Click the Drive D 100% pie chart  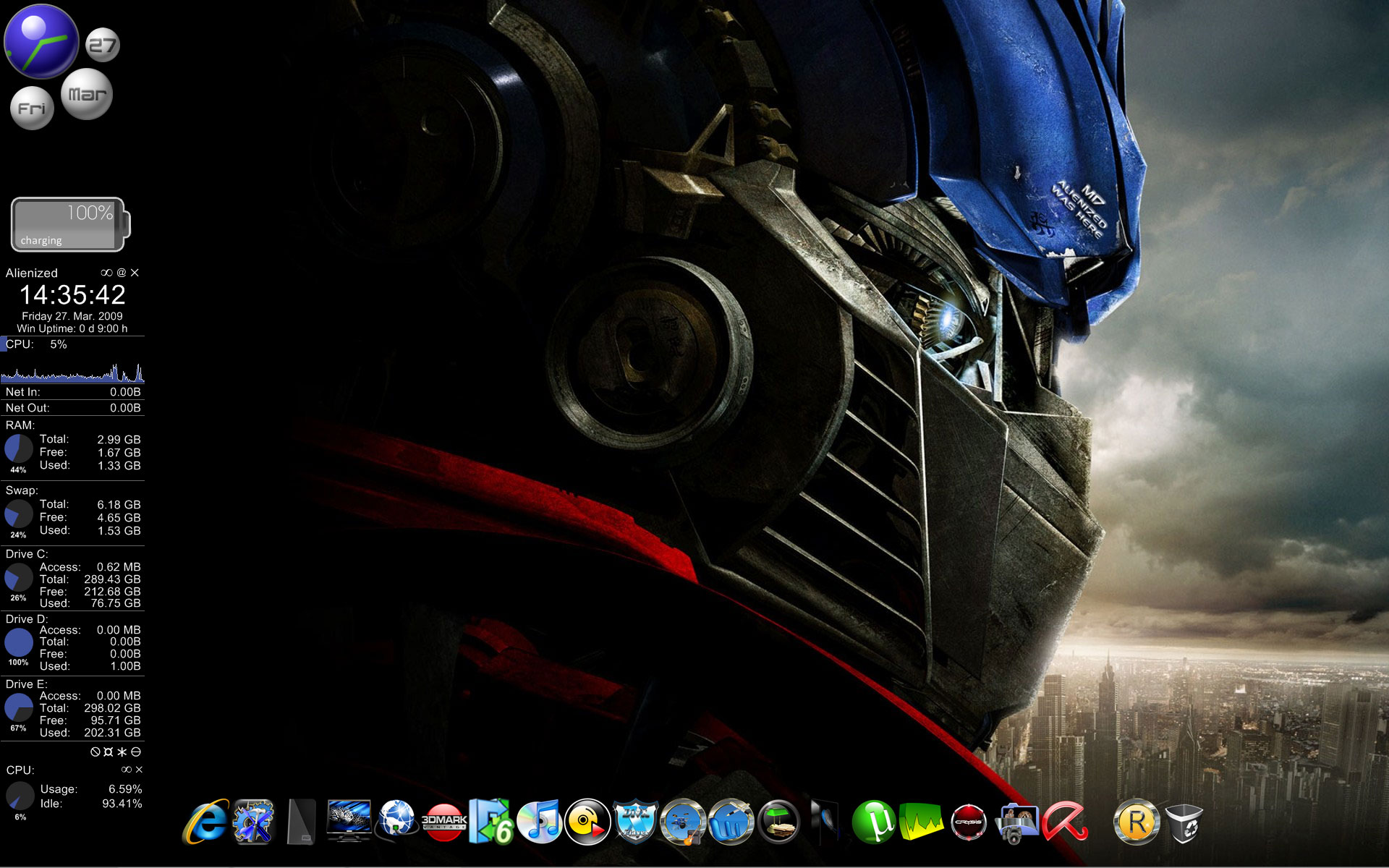pos(19,642)
